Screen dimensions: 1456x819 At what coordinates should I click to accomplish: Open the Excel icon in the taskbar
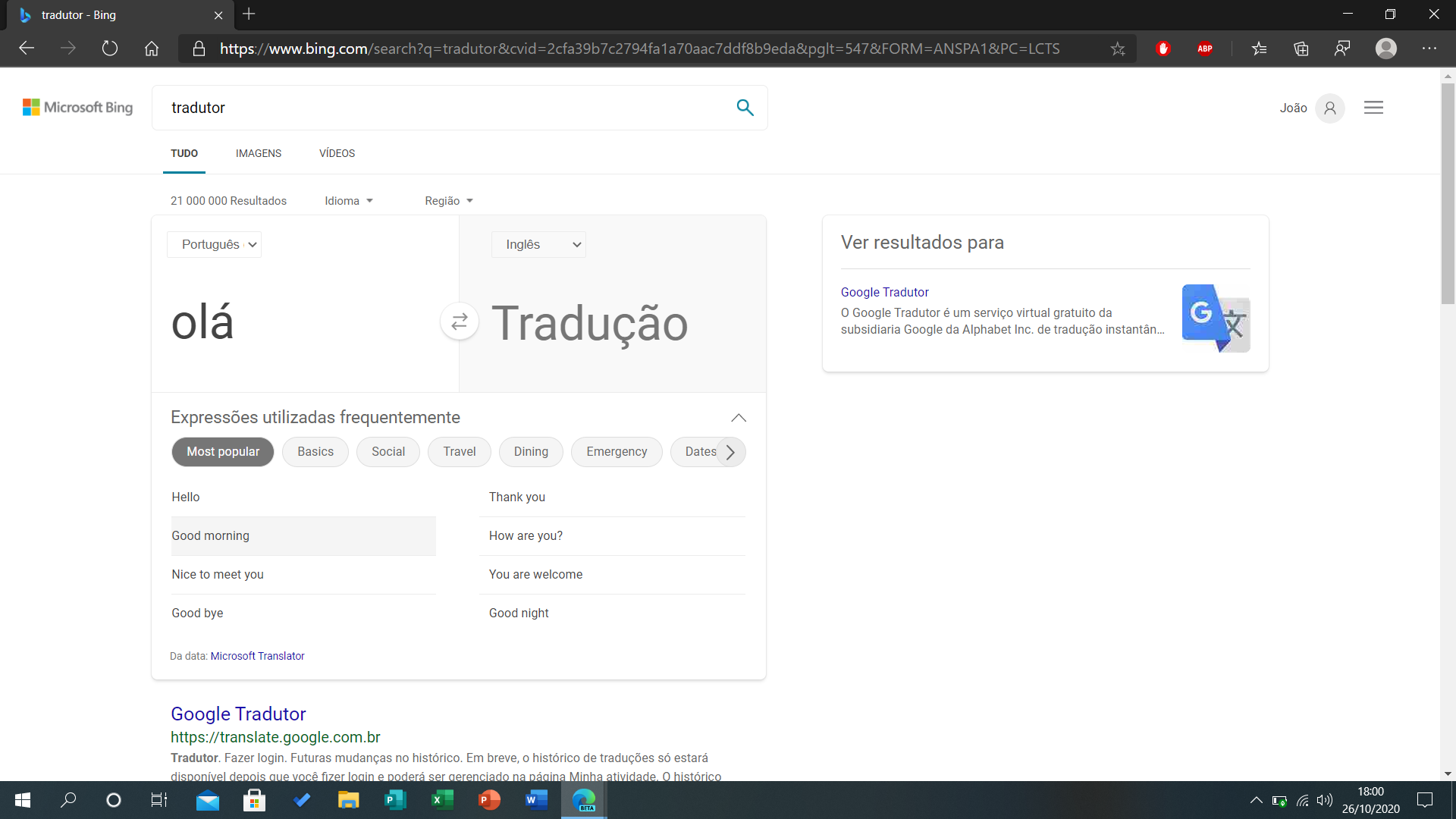pyautogui.click(x=442, y=800)
